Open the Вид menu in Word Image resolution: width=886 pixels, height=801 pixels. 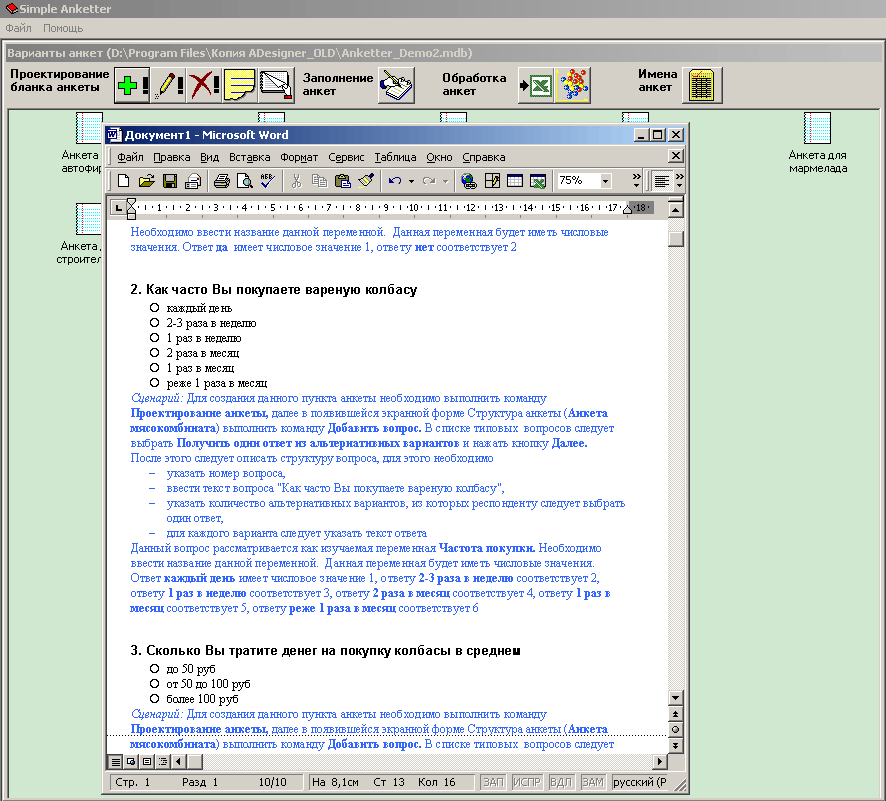(x=209, y=157)
